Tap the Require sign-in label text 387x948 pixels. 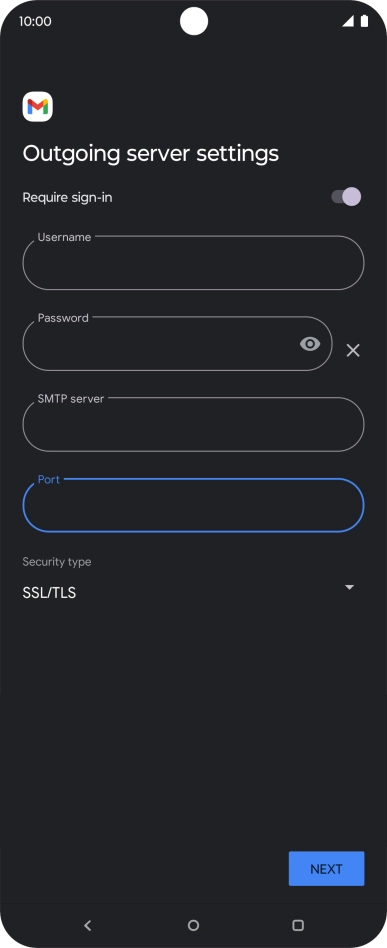(67, 198)
